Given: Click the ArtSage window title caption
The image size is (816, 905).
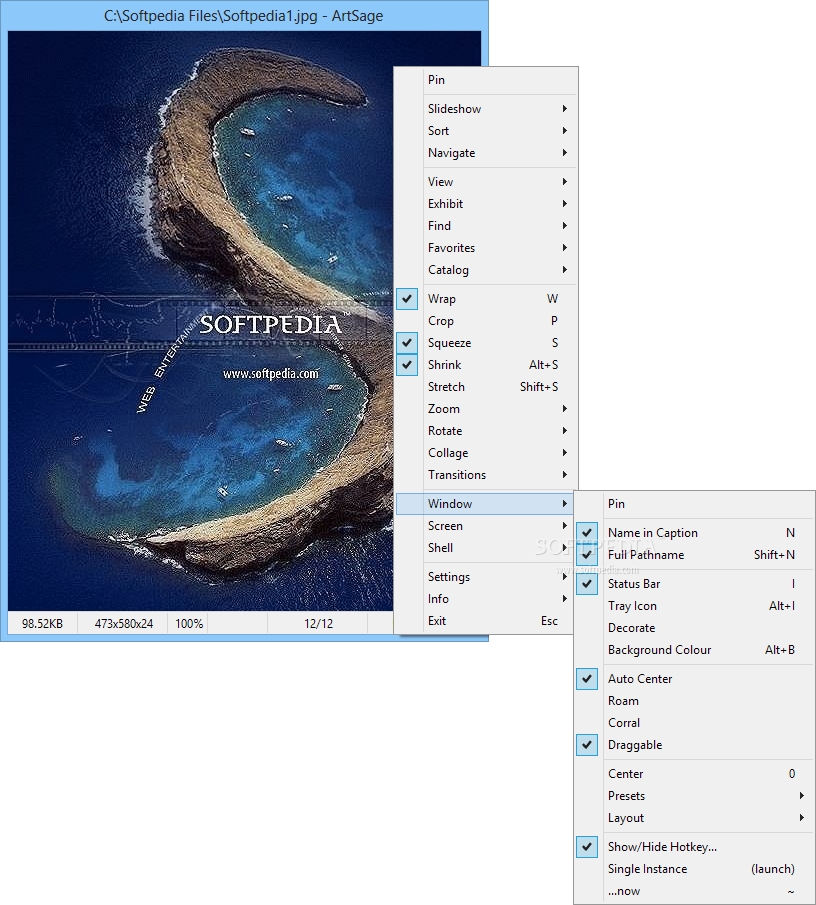Looking at the screenshot, I should [244, 16].
